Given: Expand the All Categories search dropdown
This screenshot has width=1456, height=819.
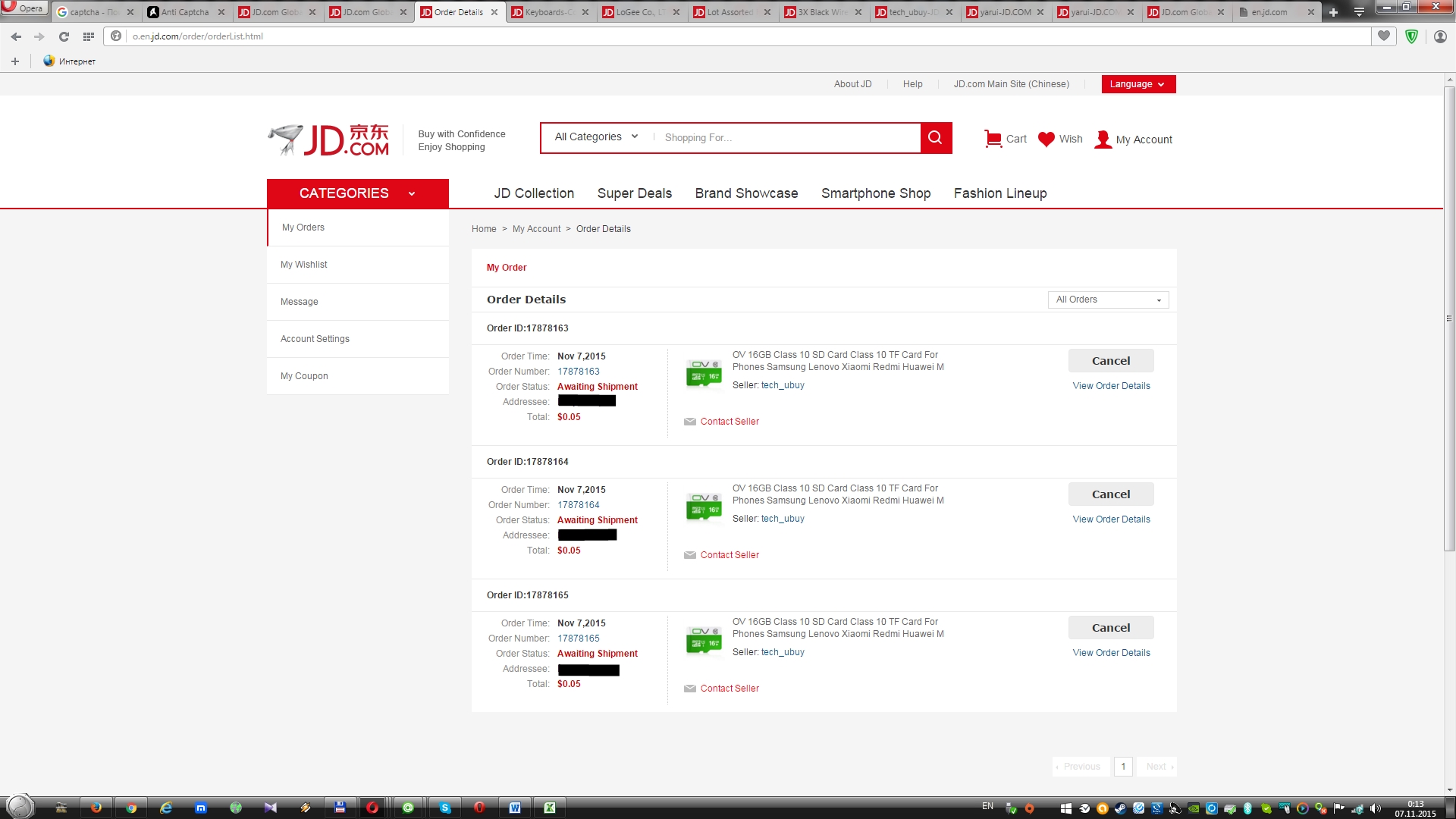Looking at the screenshot, I should tap(597, 137).
